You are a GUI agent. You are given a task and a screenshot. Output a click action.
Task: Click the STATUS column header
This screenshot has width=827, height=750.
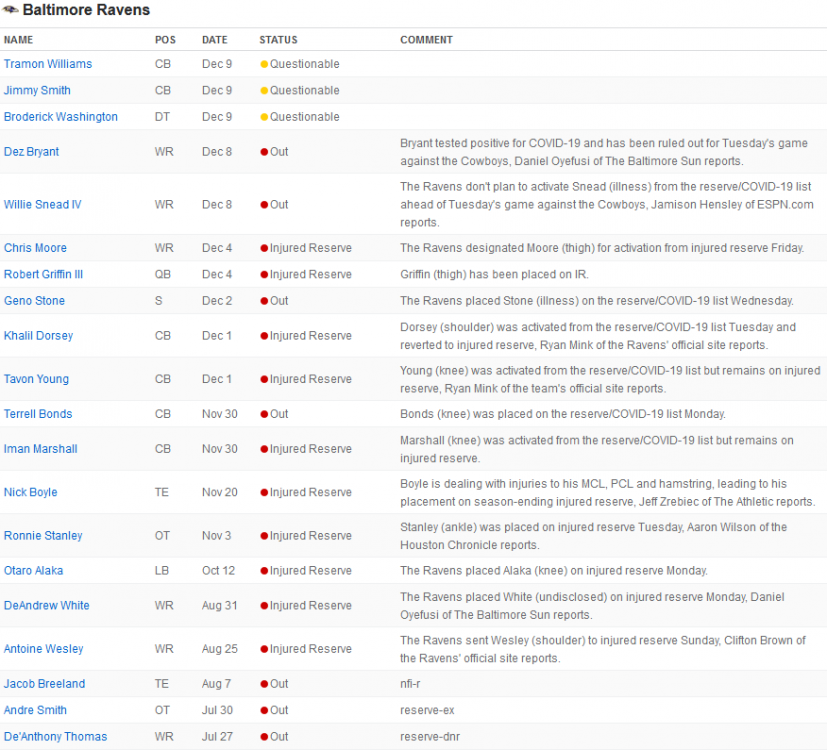(278, 40)
